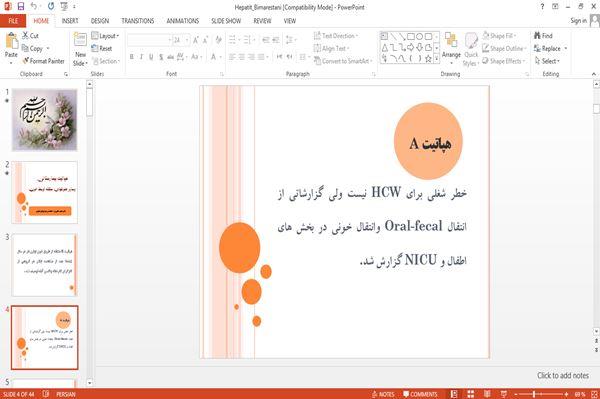This screenshot has width=600, height=399.
Task: Select slide 2 thumbnail
Action: pyautogui.click(x=45, y=192)
